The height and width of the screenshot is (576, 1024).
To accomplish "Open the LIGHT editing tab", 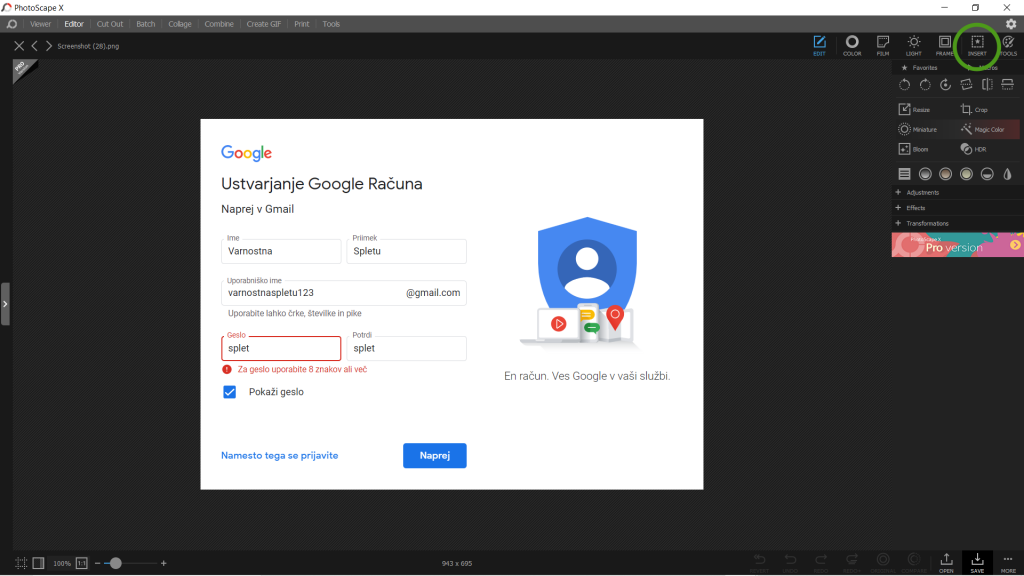I will [x=914, y=45].
